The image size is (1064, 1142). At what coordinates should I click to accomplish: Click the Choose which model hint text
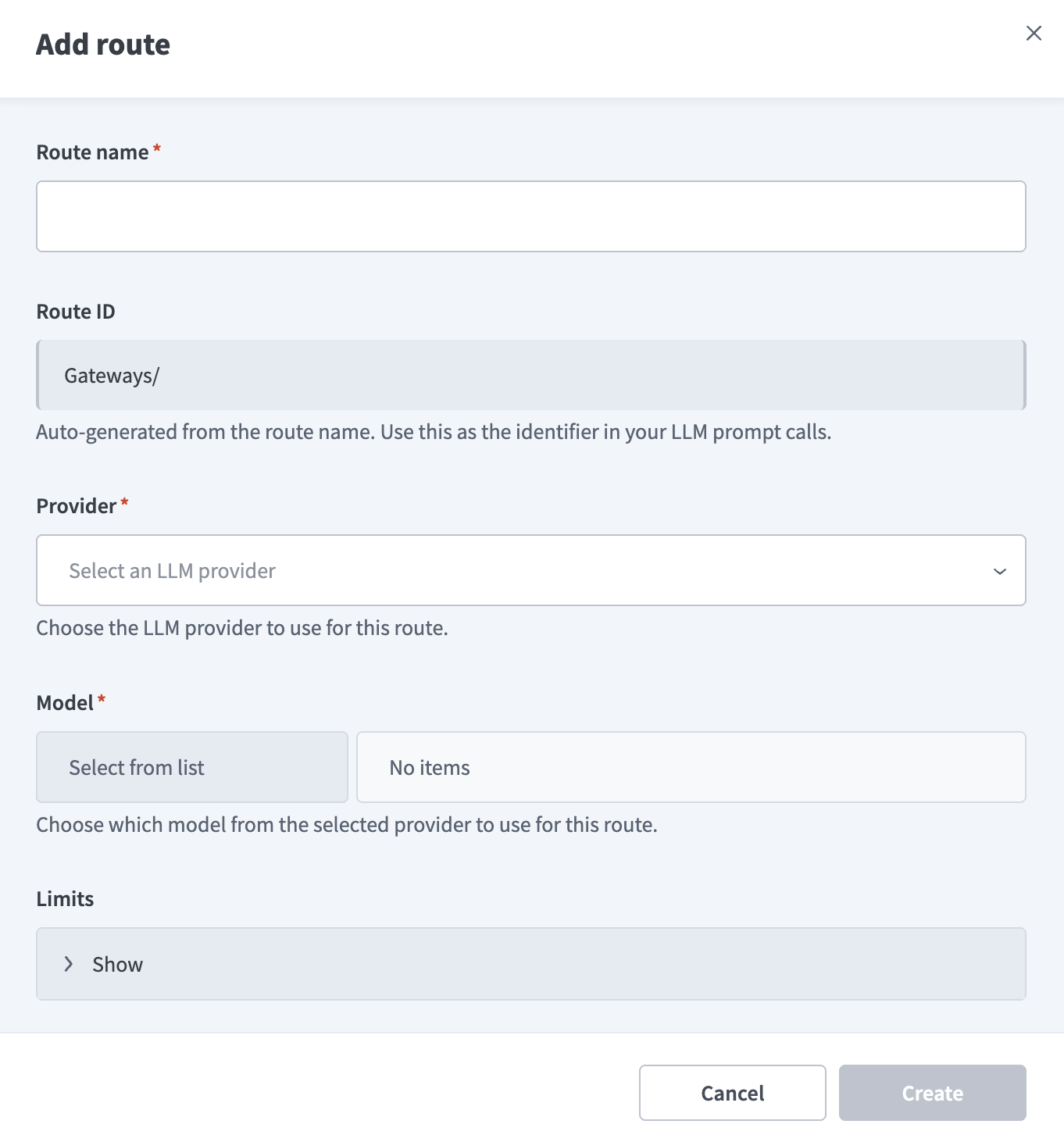point(347,825)
